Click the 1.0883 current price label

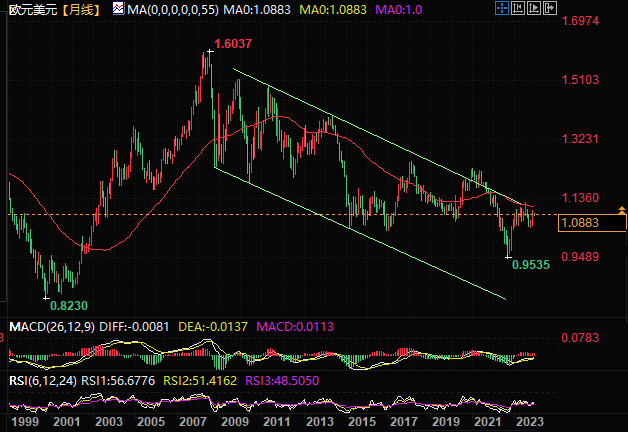pyautogui.click(x=594, y=222)
